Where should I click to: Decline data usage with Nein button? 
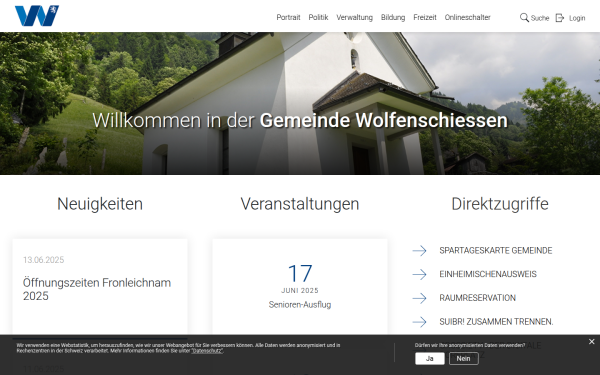[x=463, y=359]
